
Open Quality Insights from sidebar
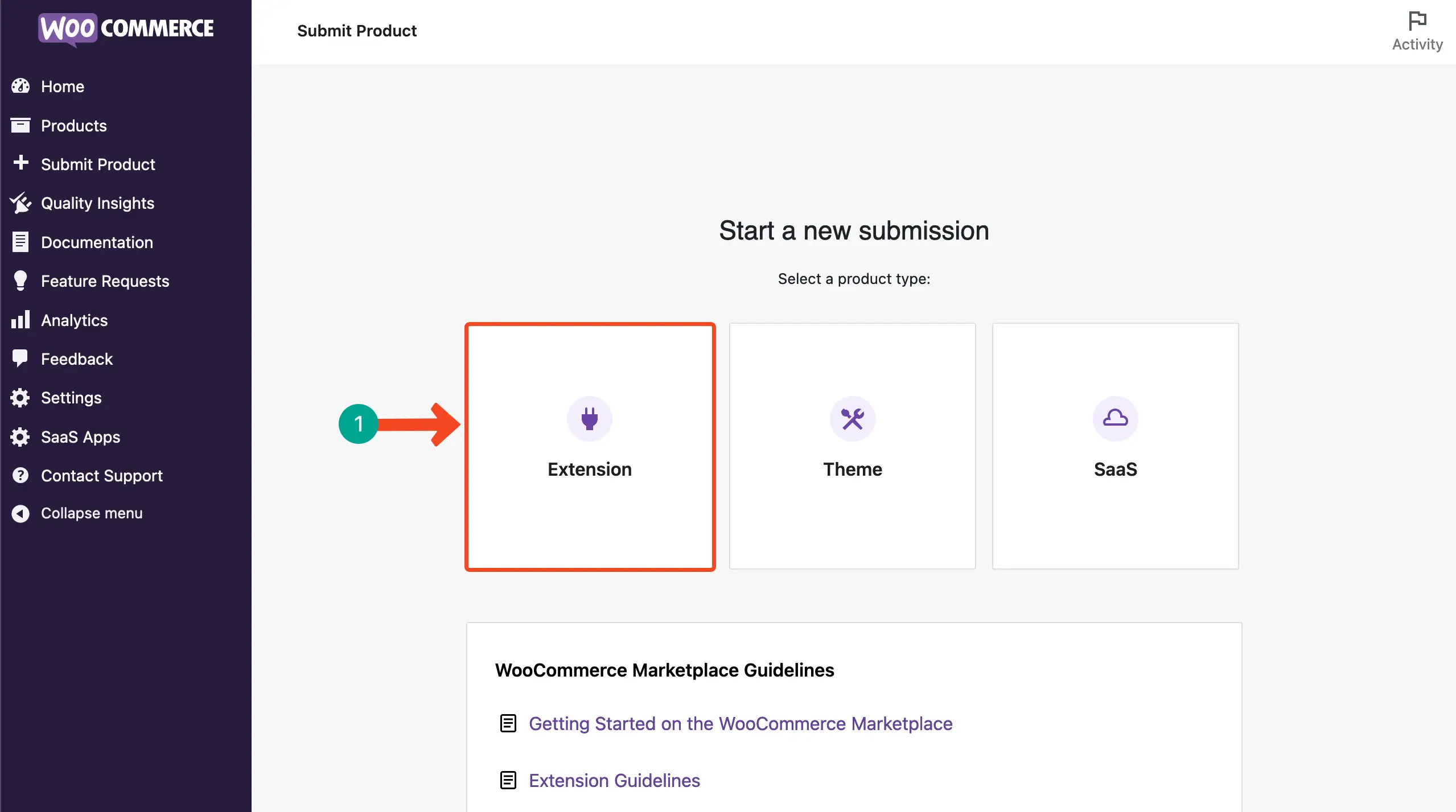96,203
